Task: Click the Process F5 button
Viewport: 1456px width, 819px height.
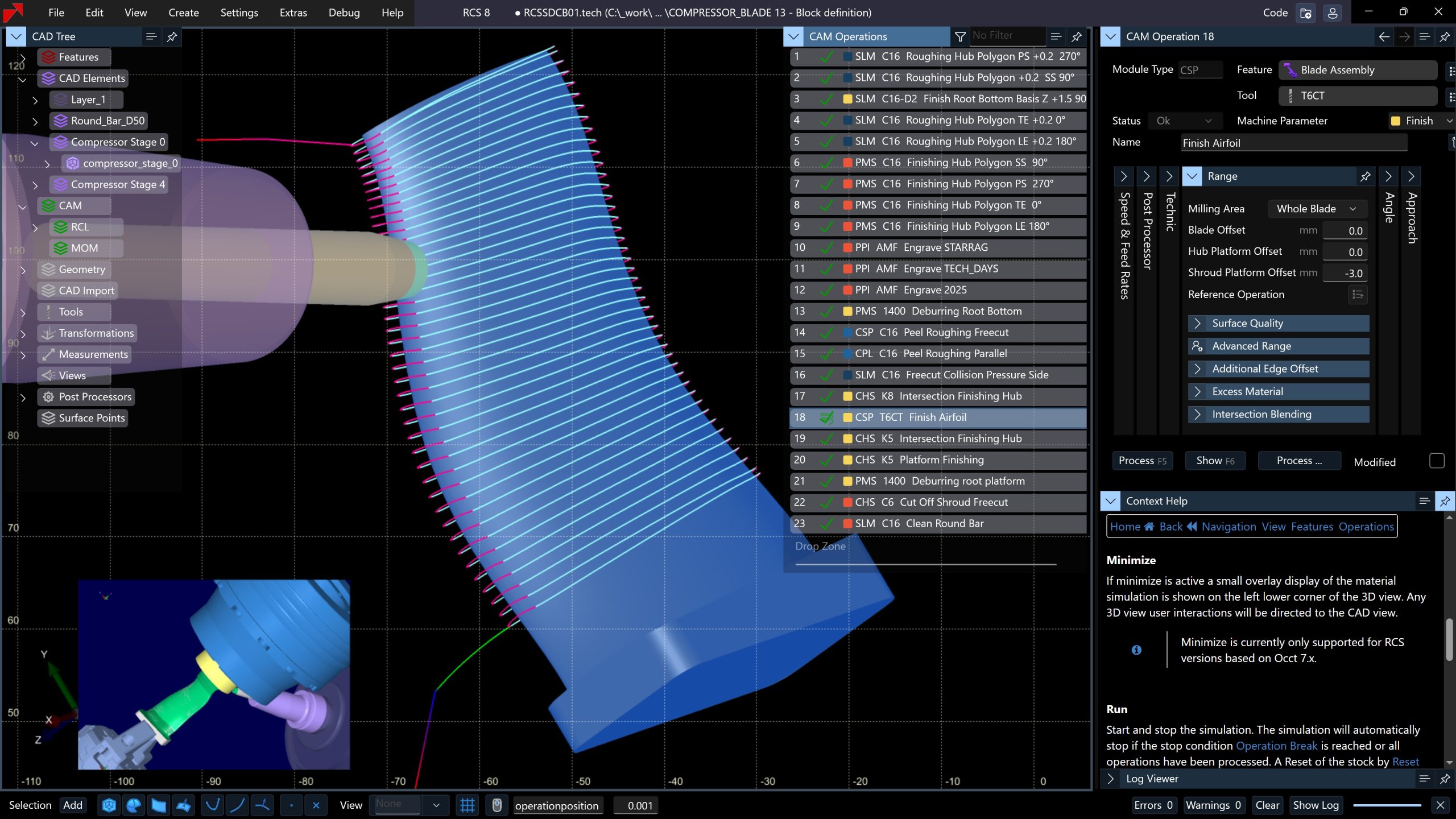Action: 1142,461
